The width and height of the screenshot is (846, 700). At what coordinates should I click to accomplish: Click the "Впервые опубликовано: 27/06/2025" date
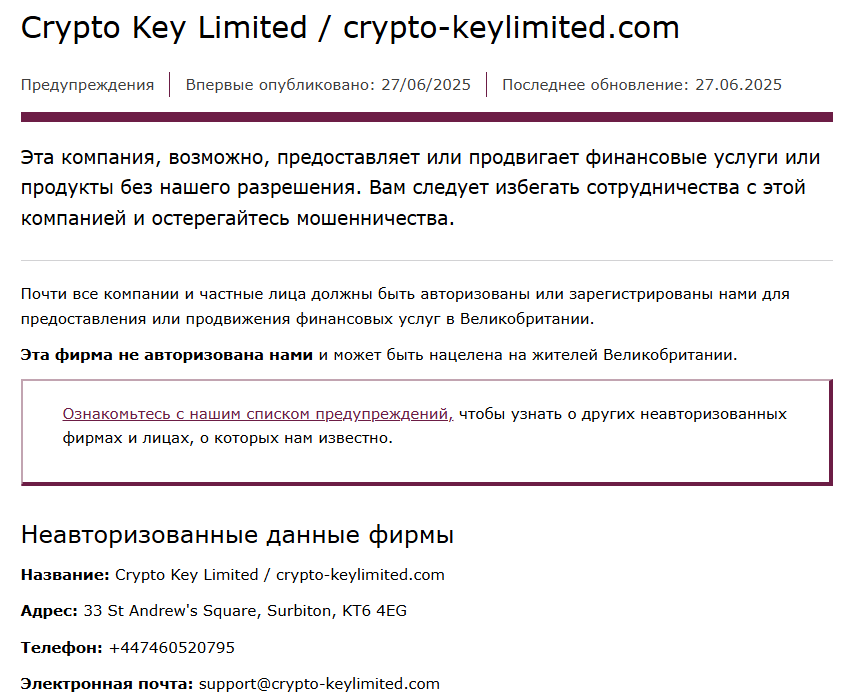click(x=328, y=85)
